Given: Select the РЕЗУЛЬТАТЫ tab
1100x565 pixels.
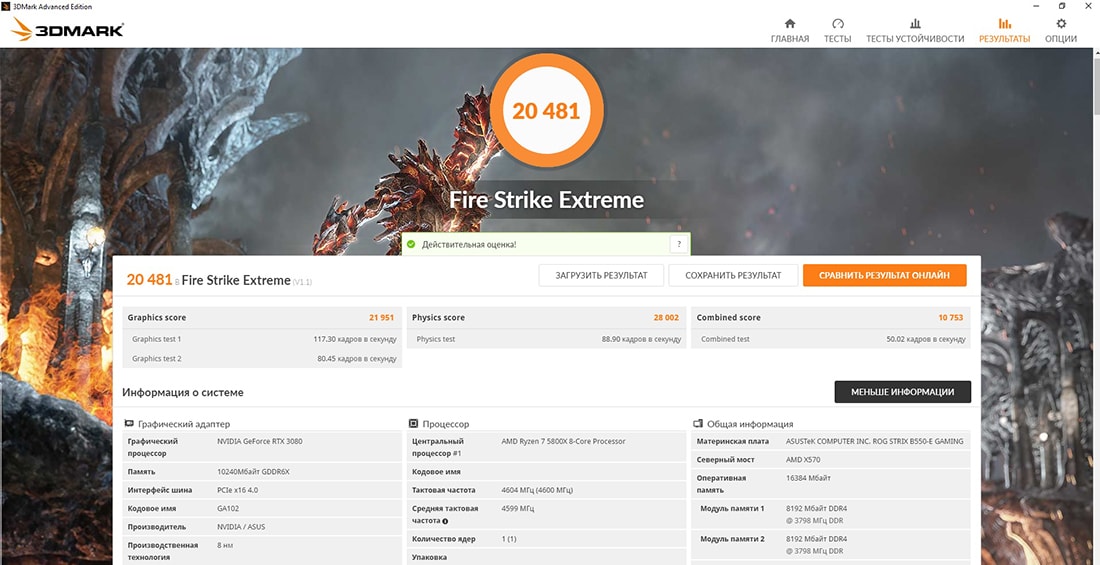Looking at the screenshot, I should [1005, 31].
